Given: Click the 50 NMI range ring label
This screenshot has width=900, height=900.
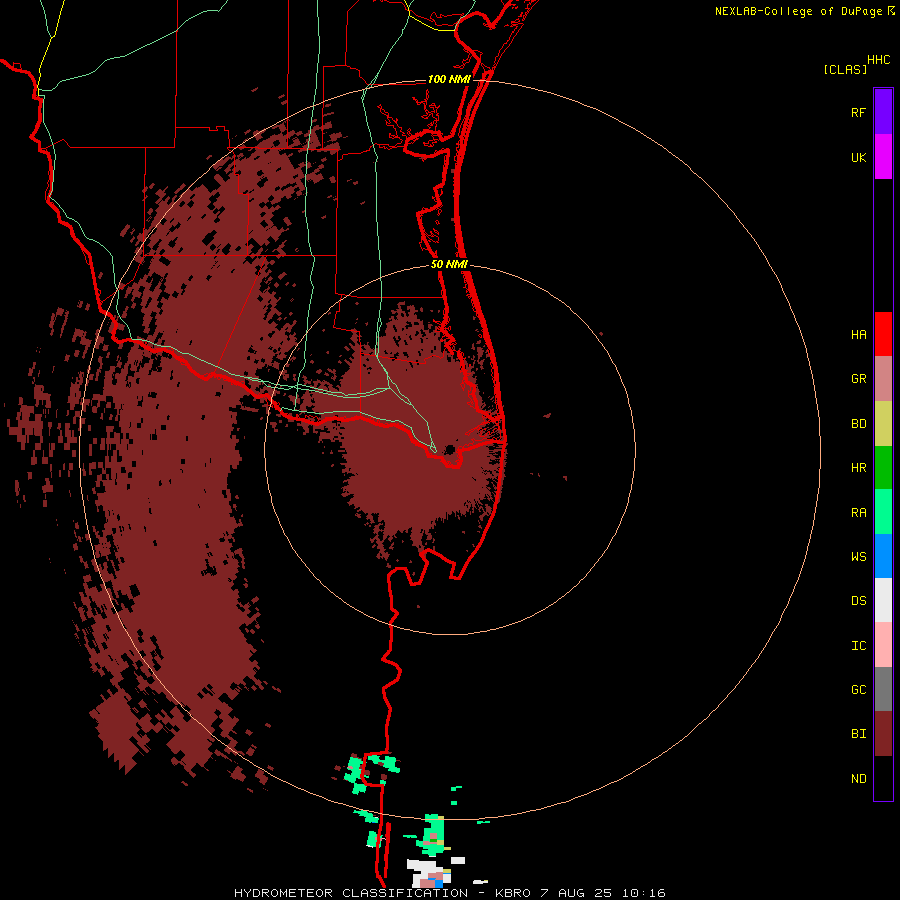Looking at the screenshot, I should pos(449,264).
